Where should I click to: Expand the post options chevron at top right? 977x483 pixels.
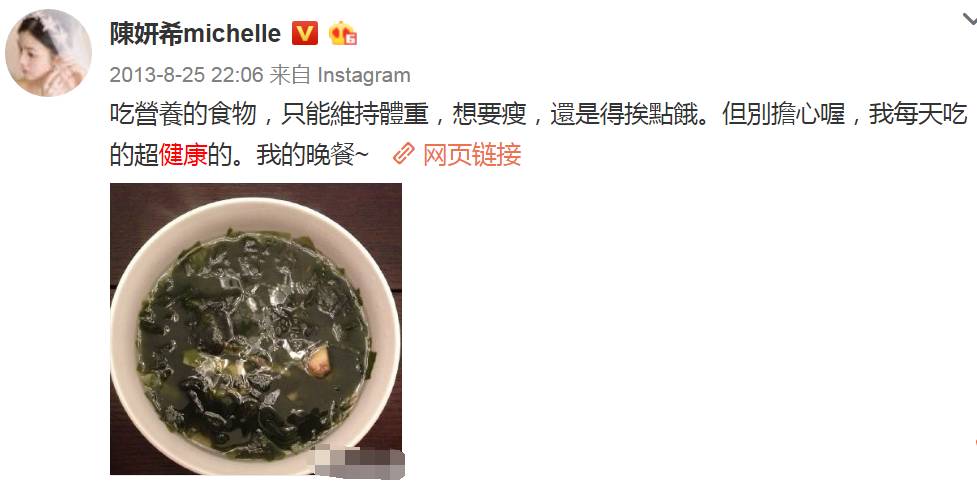click(970, 19)
